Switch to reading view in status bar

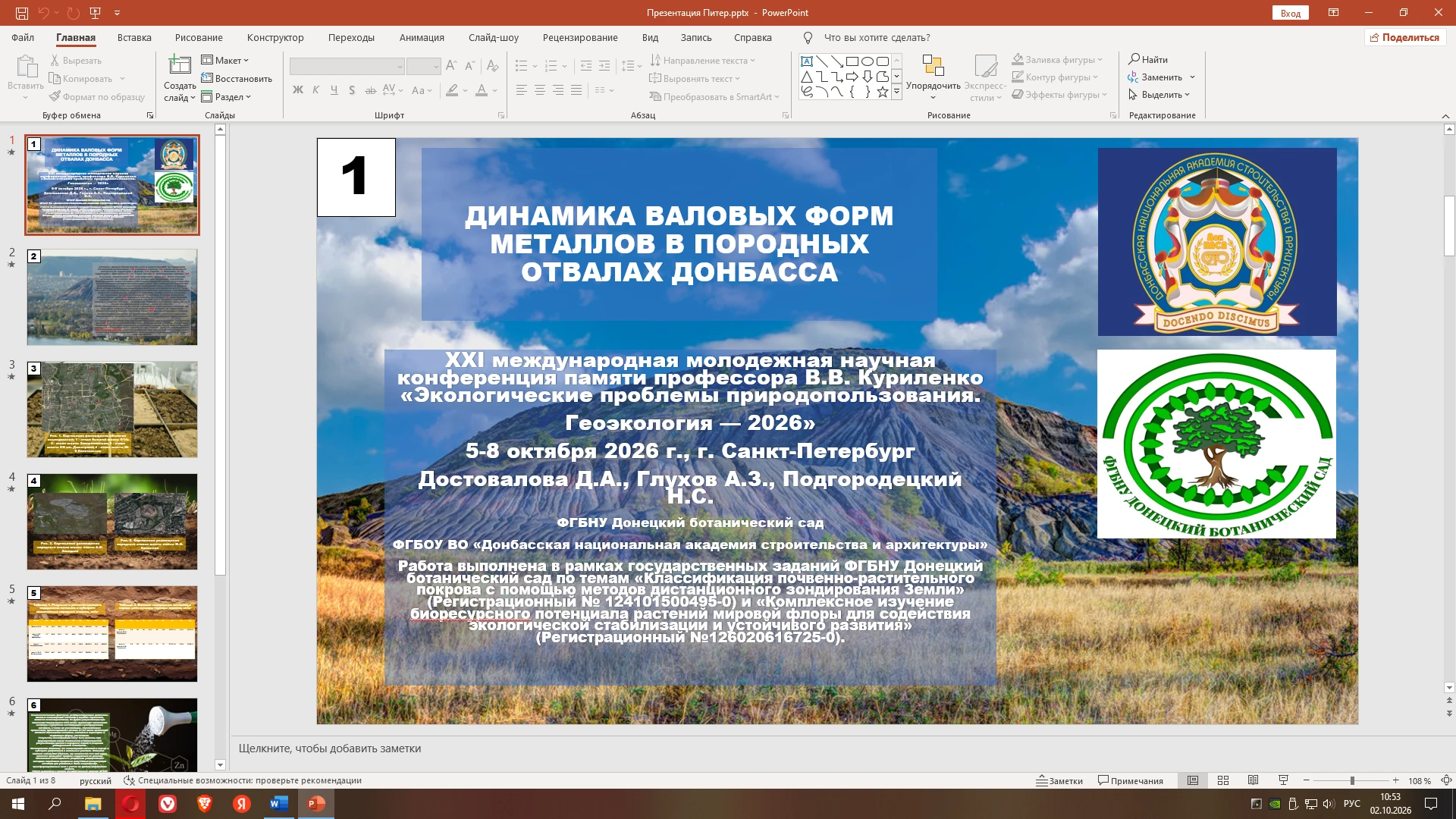(x=1254, y=780)
